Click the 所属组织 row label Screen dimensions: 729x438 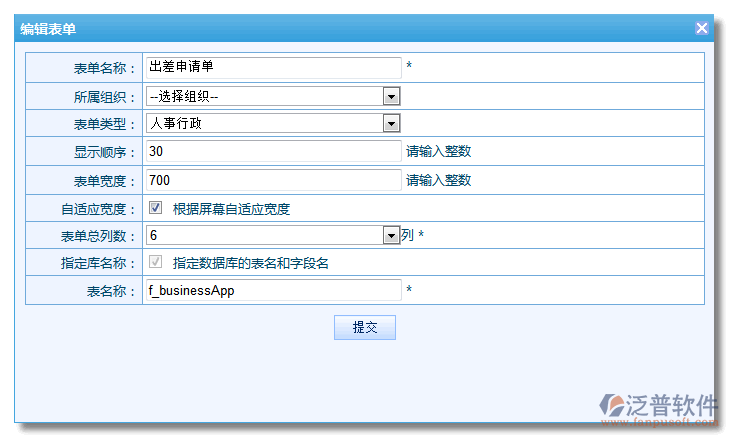[x=104, y=97]
